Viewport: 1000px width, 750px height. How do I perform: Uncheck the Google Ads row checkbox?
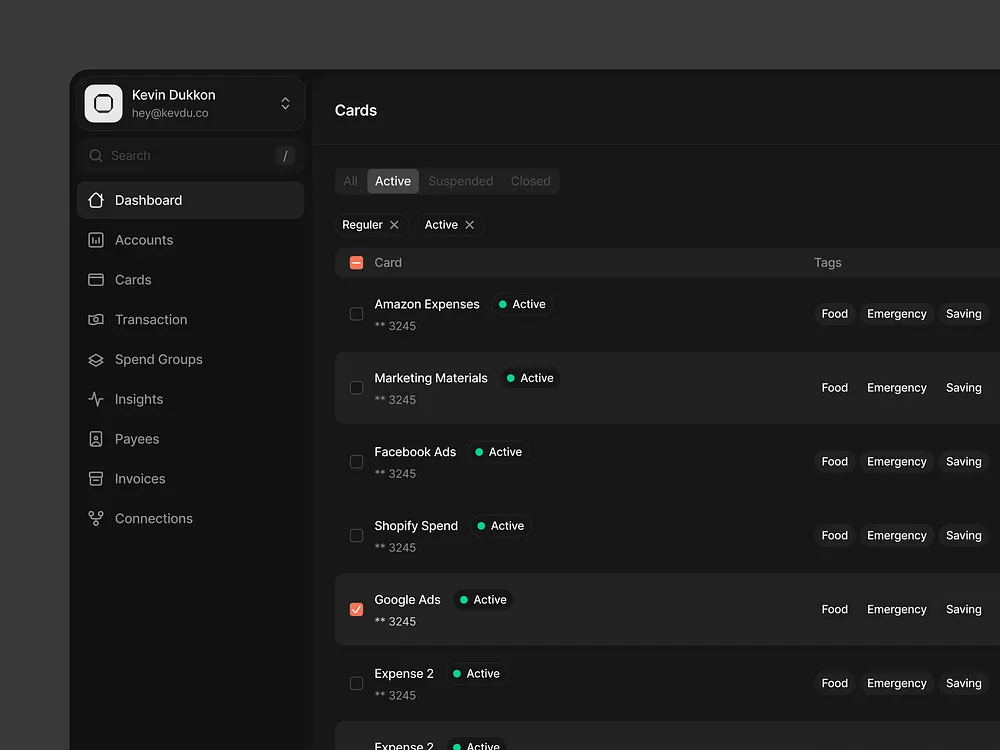[x=356, y=609]
